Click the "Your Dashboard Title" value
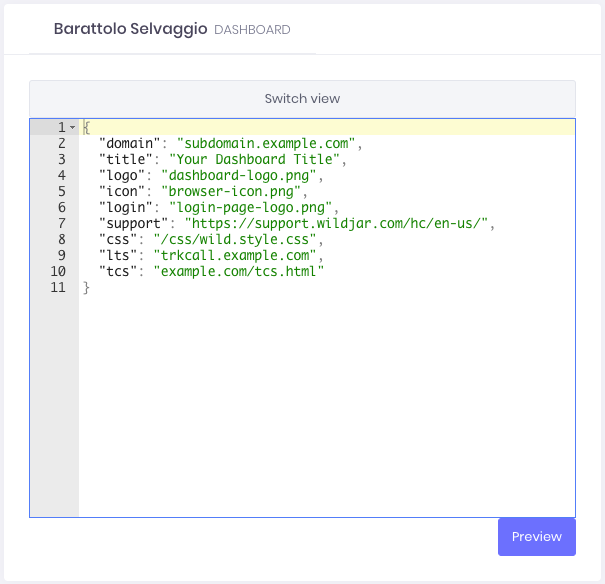 point(254,159)
